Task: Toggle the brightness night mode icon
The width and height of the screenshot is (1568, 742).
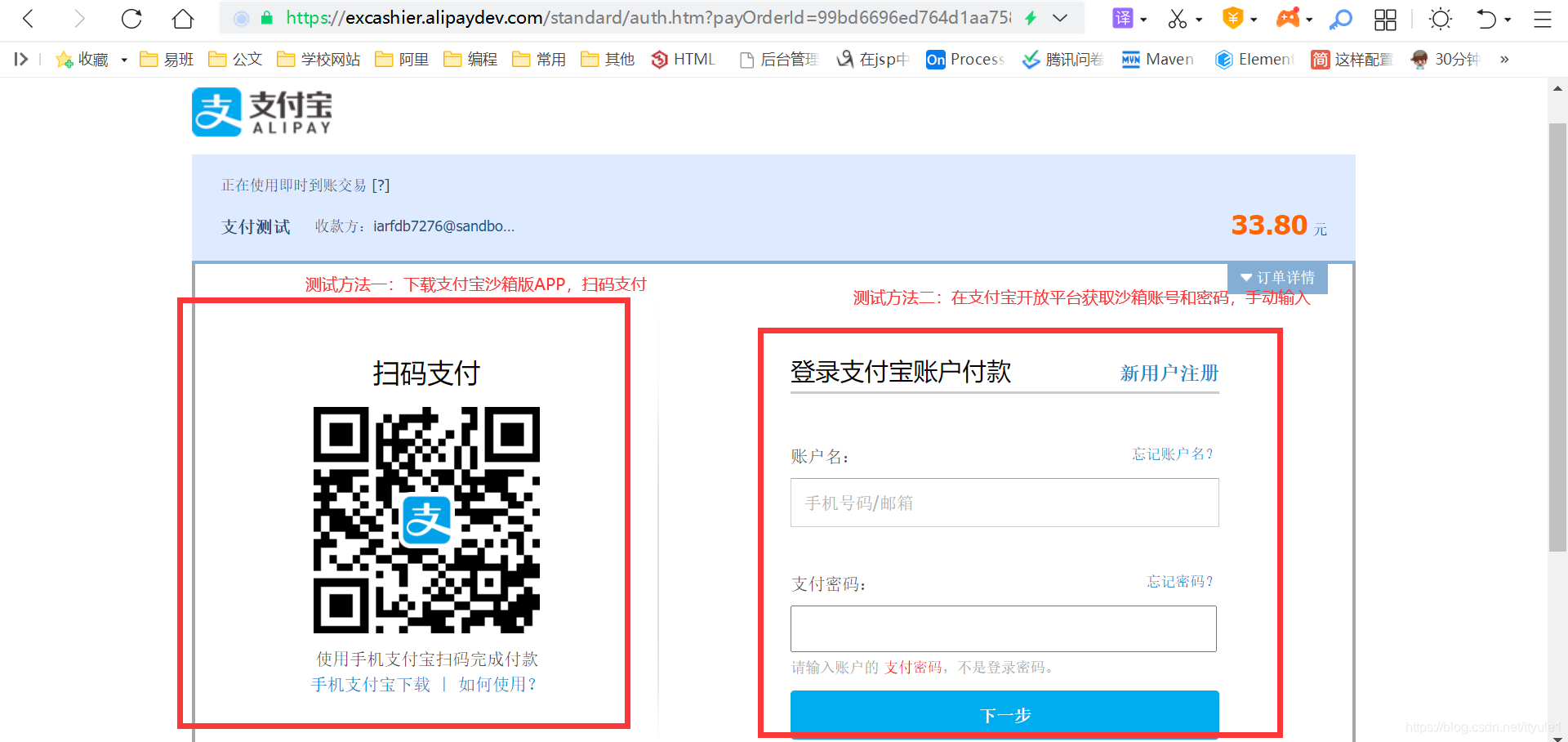Action: pyautogui.click(x=1441, y=19)
